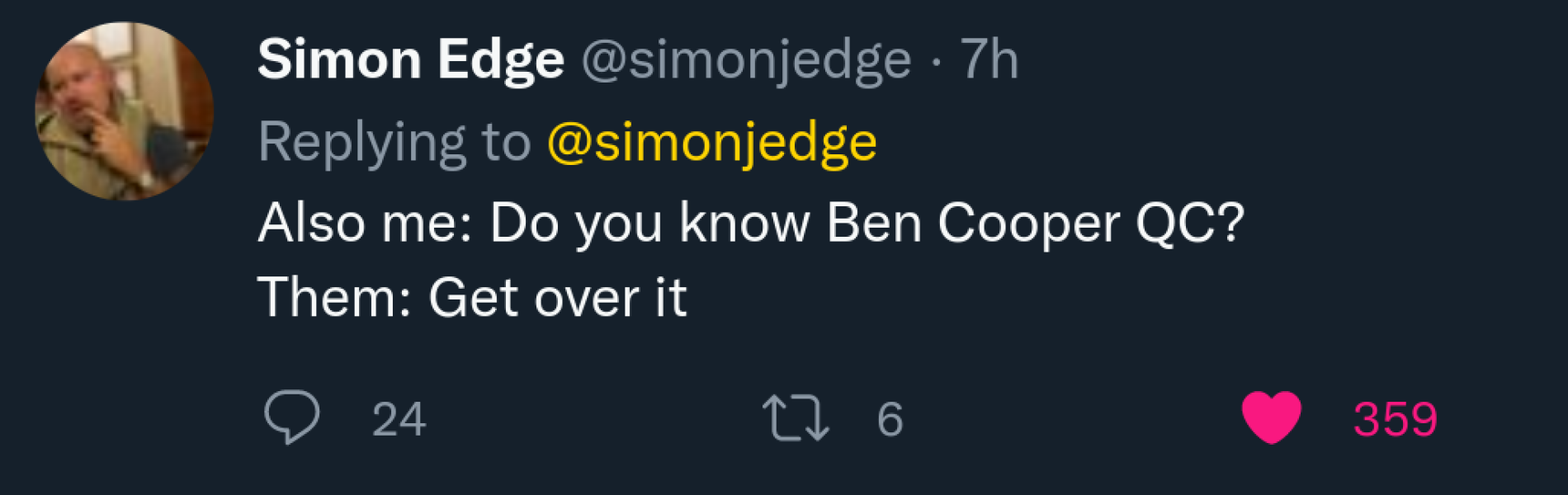Click the dot separator before 7h

(x=935, y=61)
